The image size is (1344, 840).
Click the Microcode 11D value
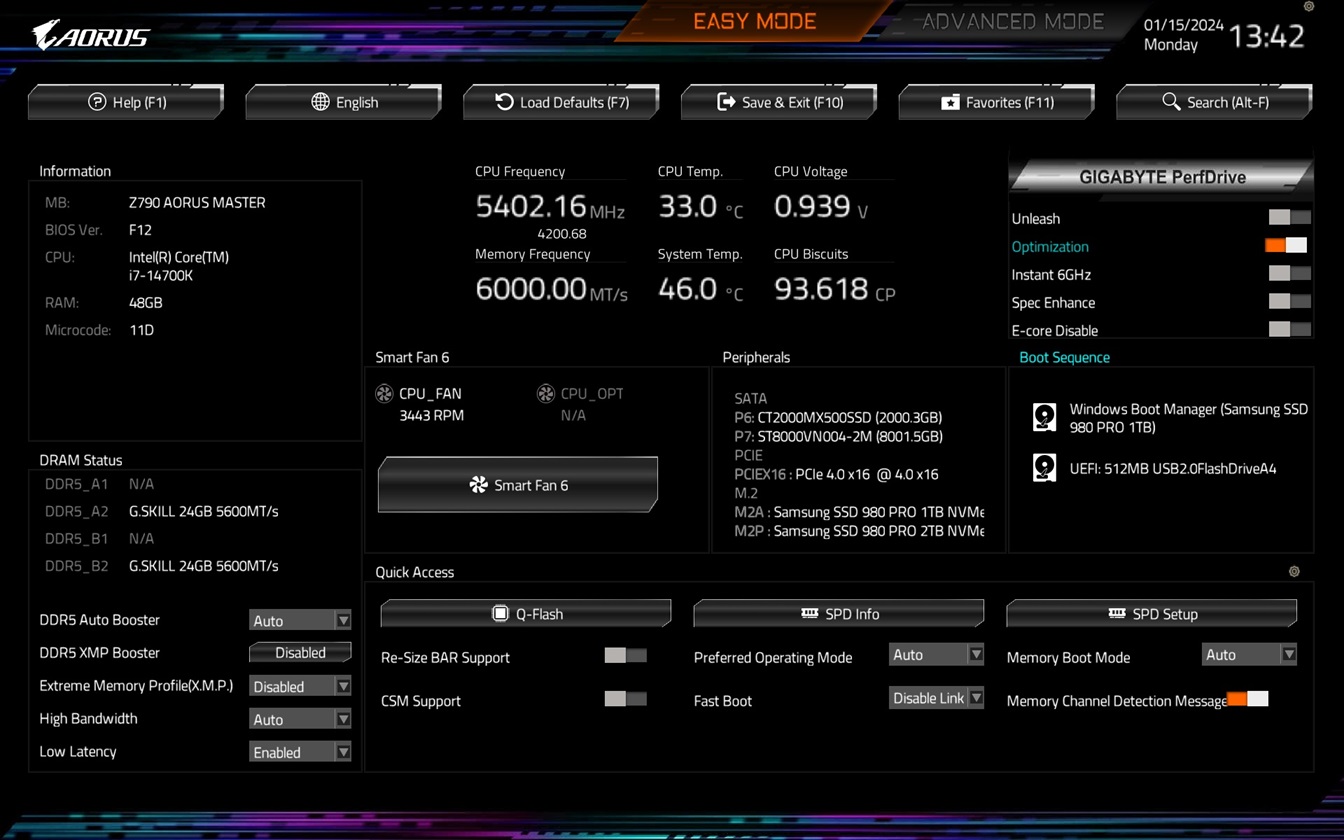click(x=141, y=330)
